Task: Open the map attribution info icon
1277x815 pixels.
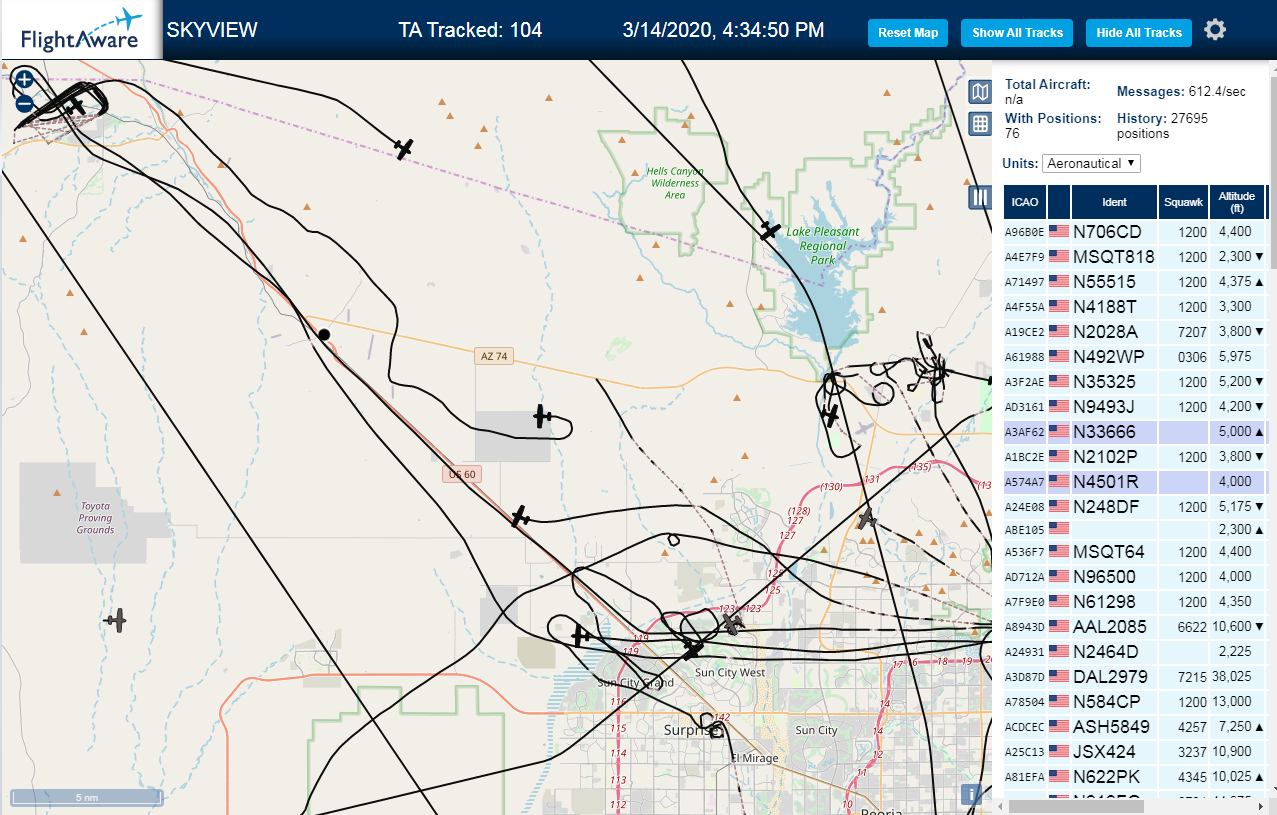Action: (971, 795)
